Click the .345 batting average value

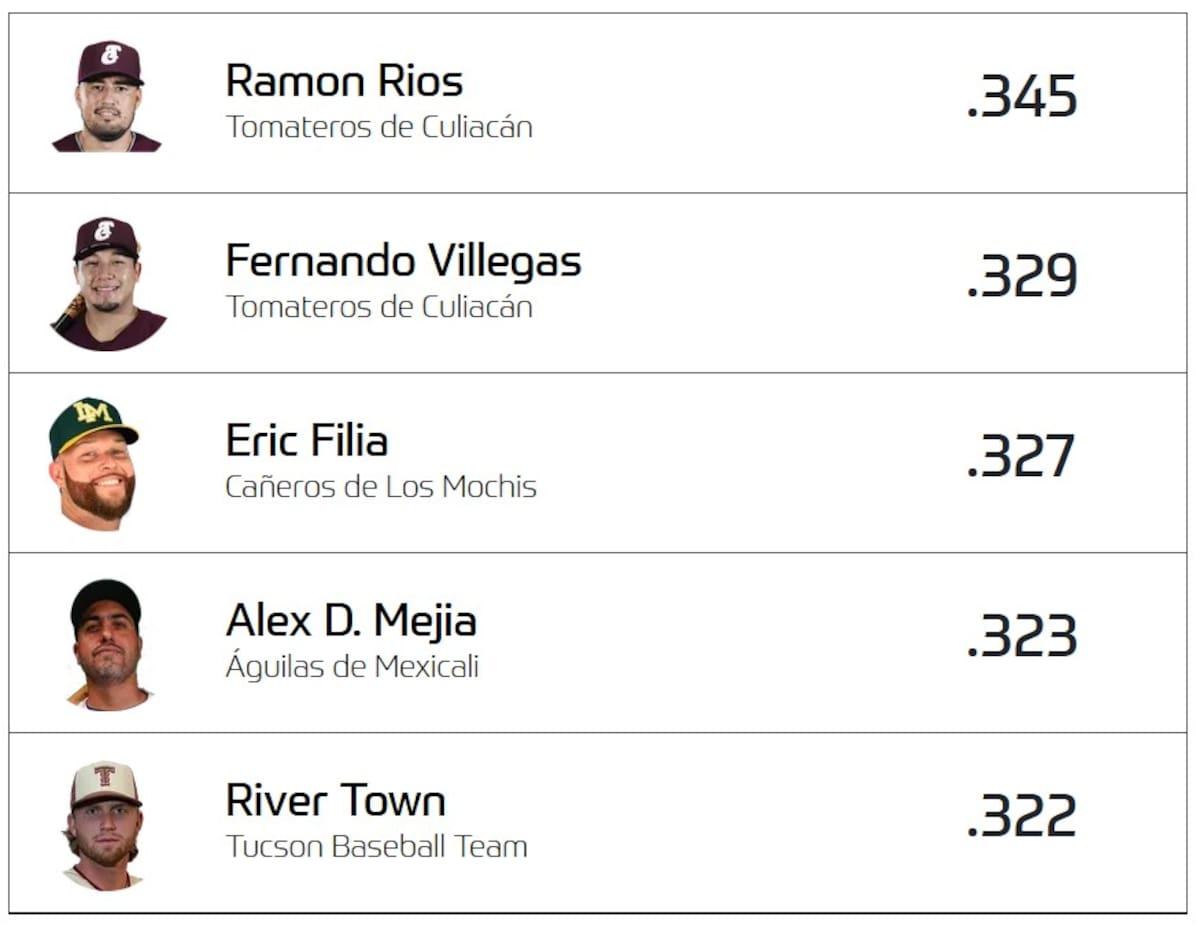[1021, 97]
